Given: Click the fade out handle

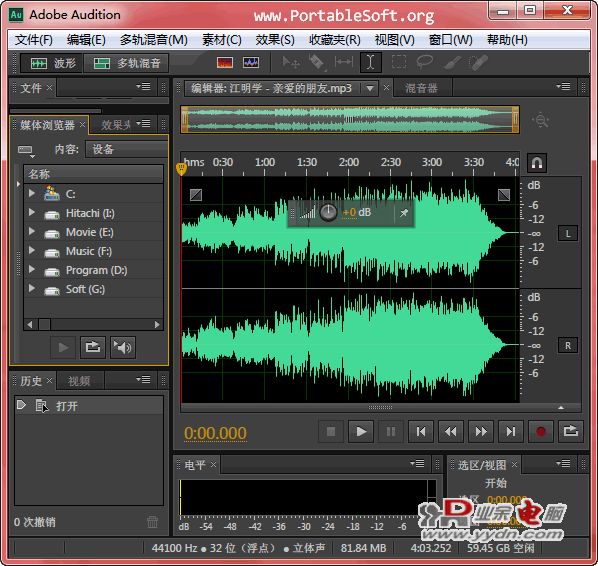Looking at the screenshot, I should [504, 195].
